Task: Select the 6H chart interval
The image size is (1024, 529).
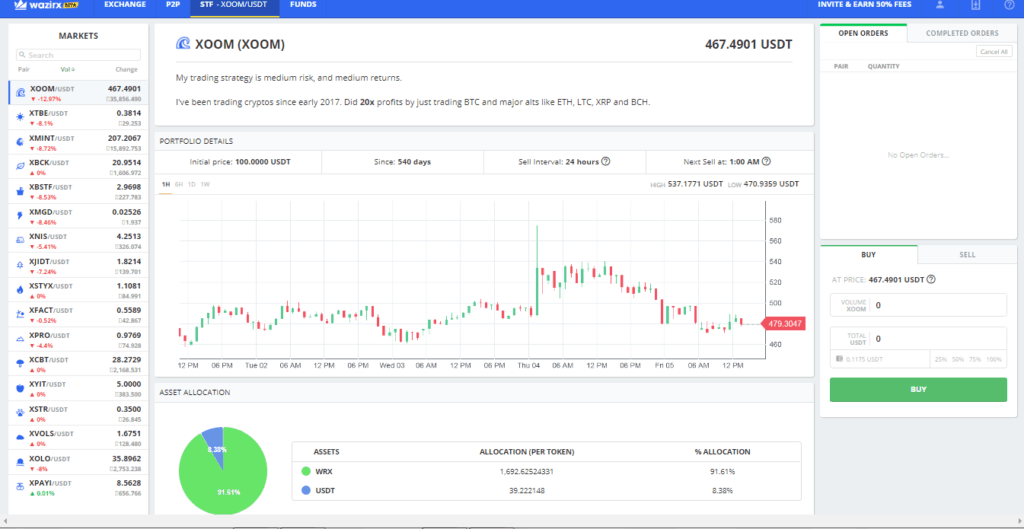Action: point(179,185)
